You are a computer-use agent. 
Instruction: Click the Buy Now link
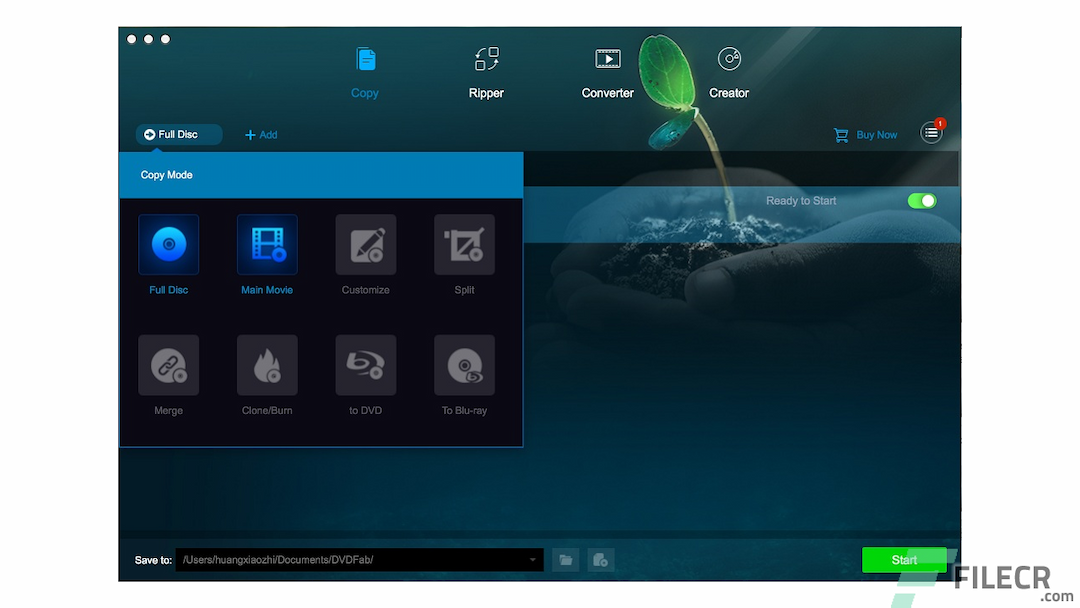(x=866, y=134)
